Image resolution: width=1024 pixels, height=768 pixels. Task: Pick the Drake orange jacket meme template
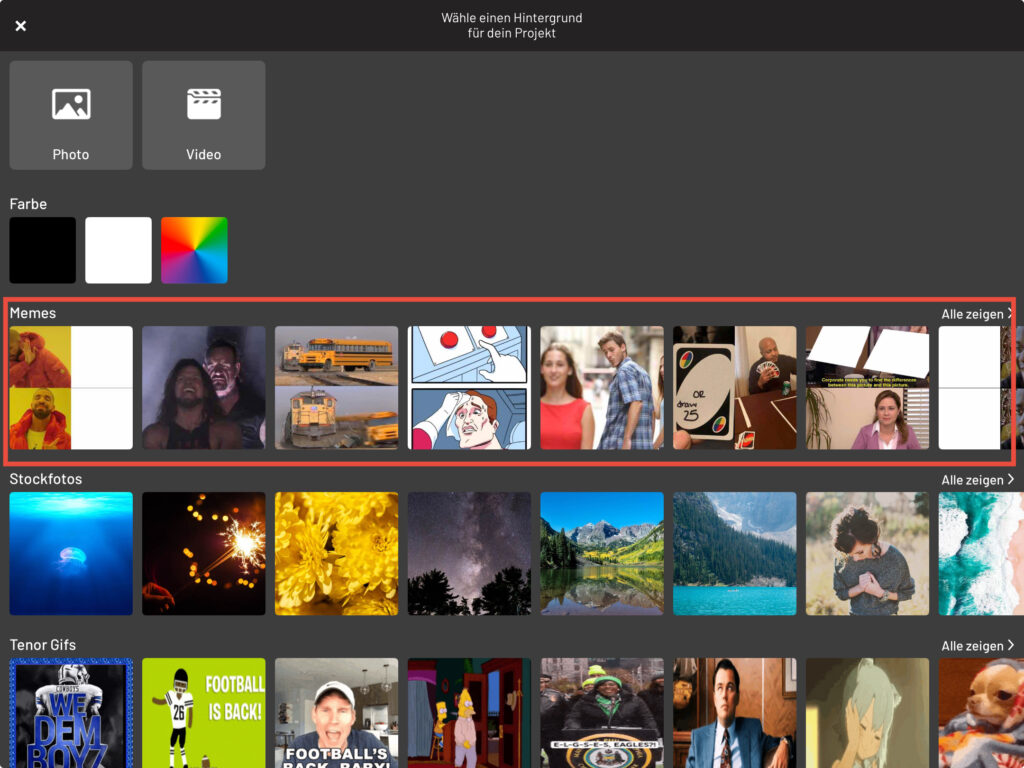pos(71,388)
